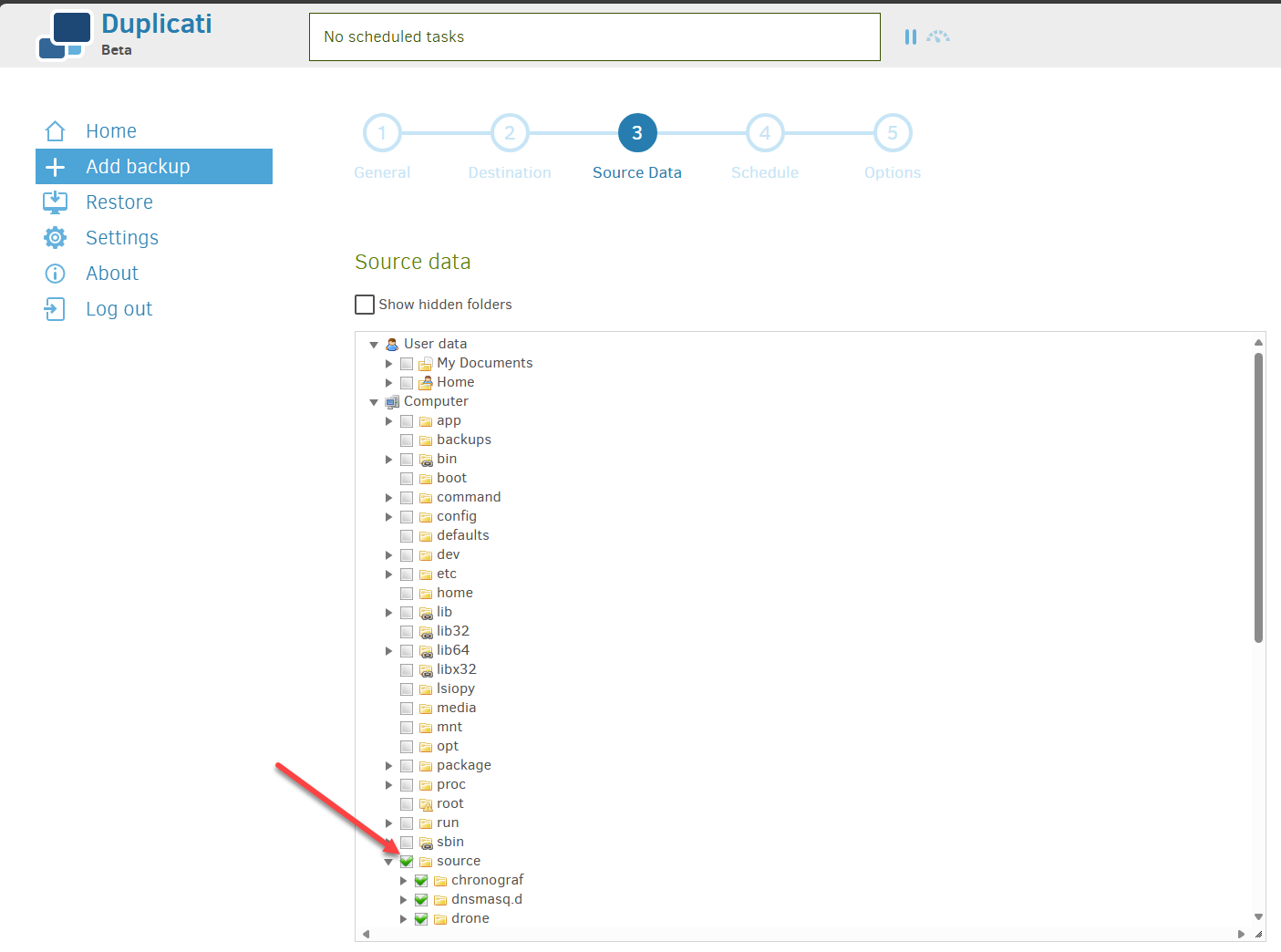Select the Home house icon
Screen dimensions: 1281x952
pos(55,130)
